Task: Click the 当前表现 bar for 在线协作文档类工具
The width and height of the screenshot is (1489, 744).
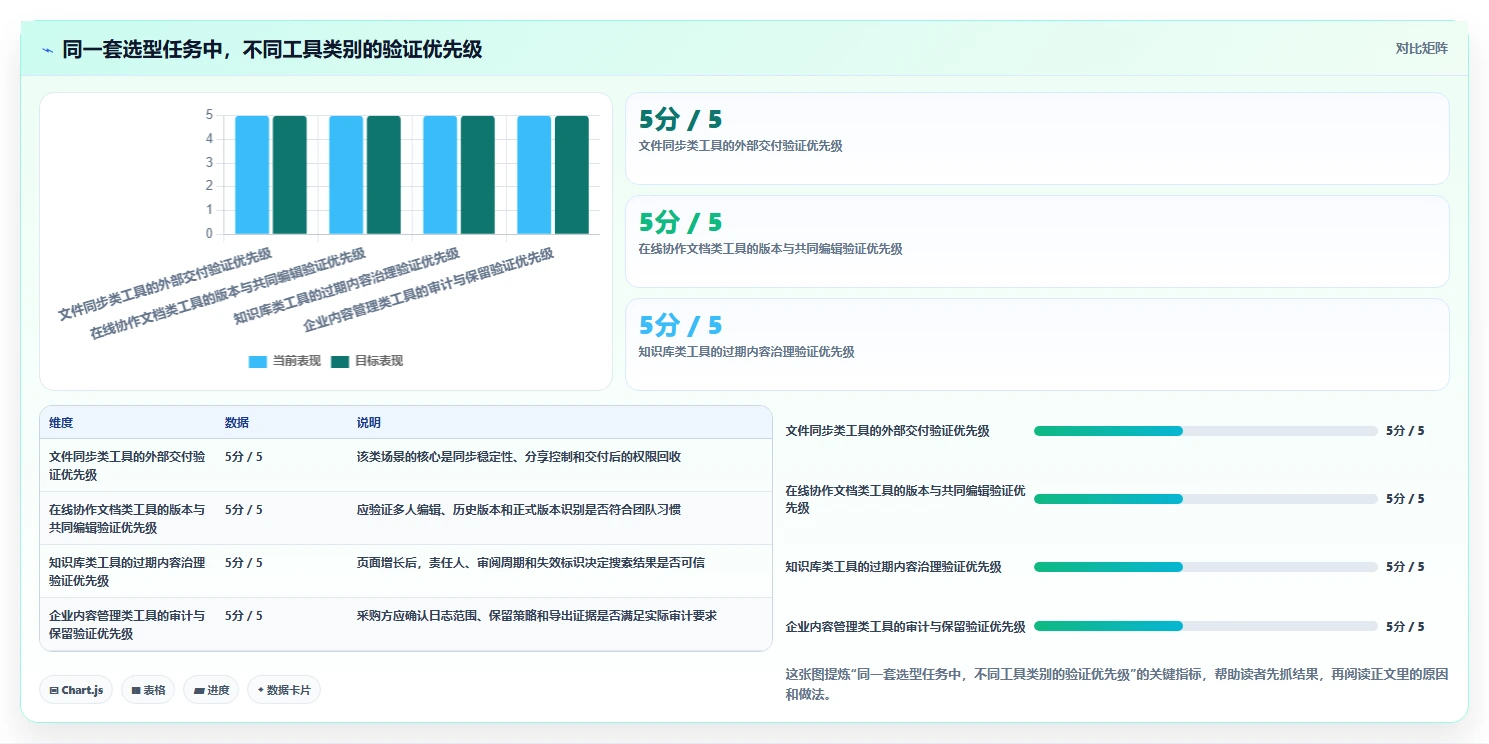Action: click(346, 175)
